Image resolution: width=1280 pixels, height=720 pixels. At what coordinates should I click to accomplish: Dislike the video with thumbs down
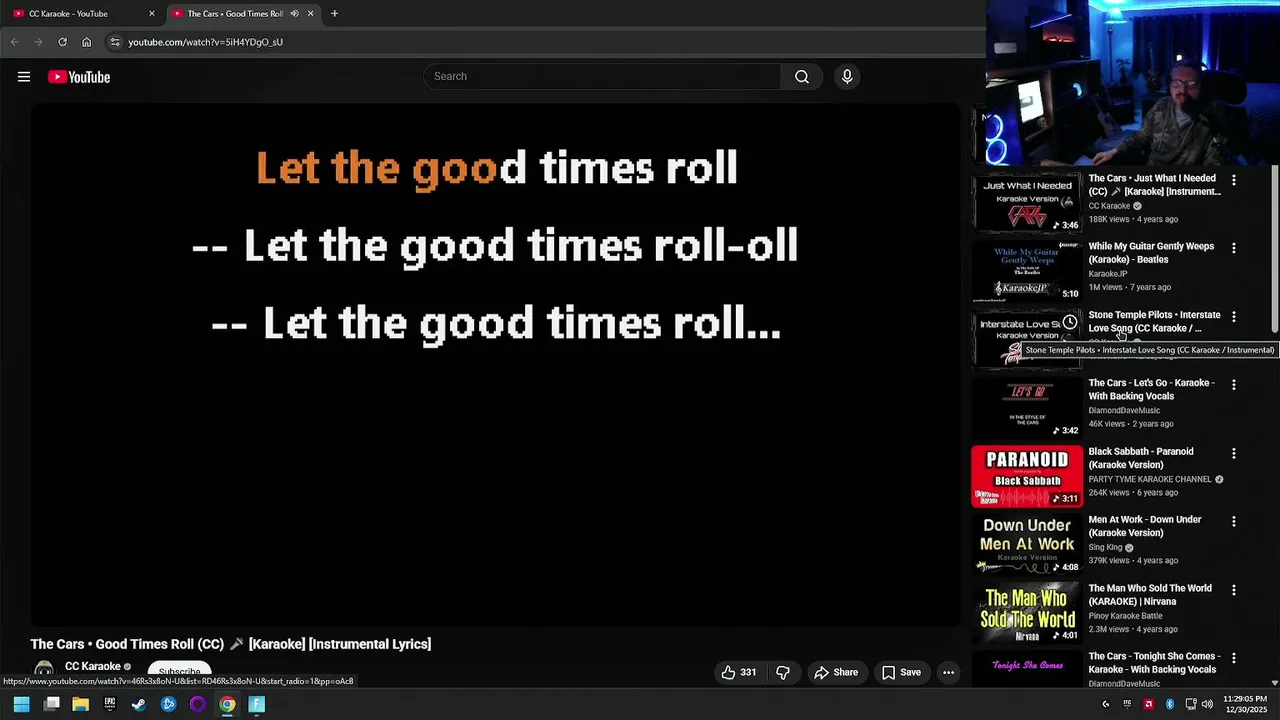tap(783, 673)
